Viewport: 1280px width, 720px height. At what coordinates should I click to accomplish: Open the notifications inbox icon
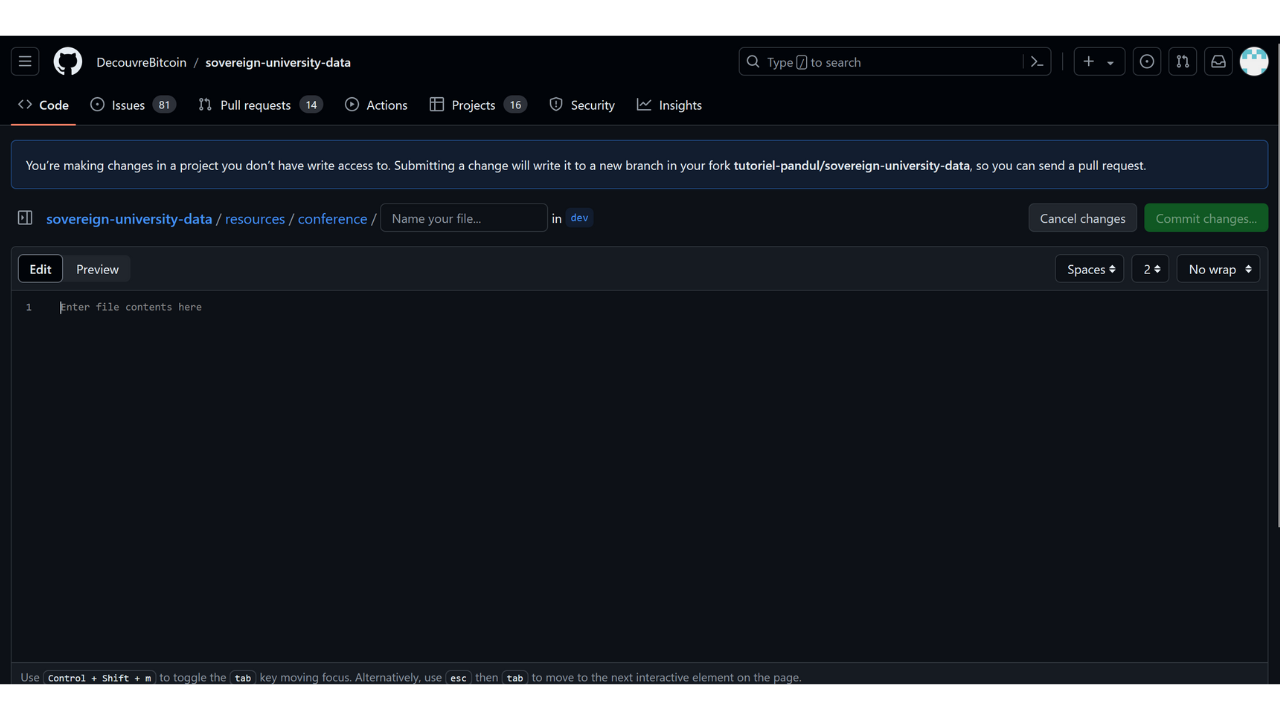(x=1218, y=62)
